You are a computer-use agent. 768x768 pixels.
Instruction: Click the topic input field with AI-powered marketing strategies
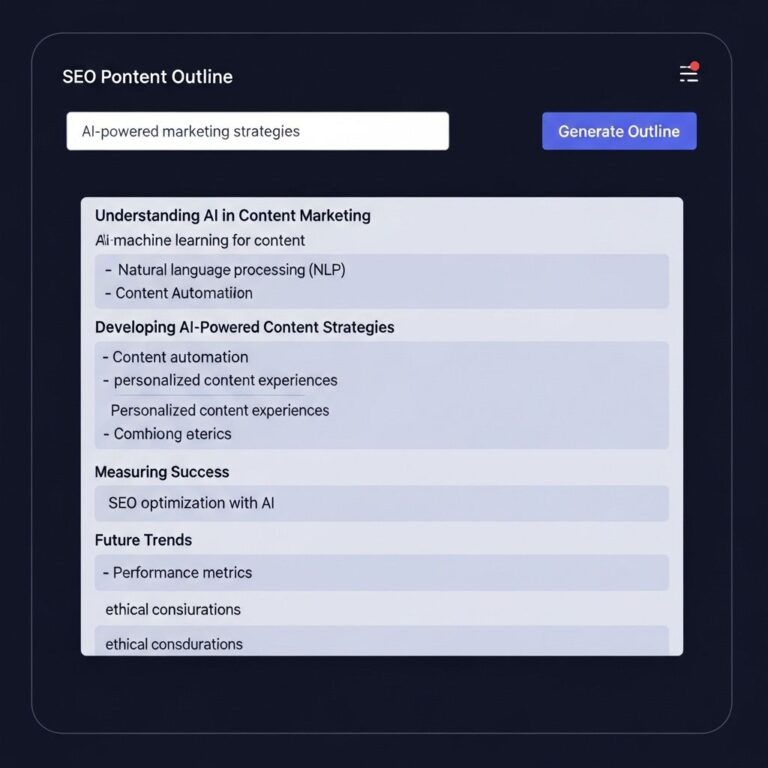257,131
